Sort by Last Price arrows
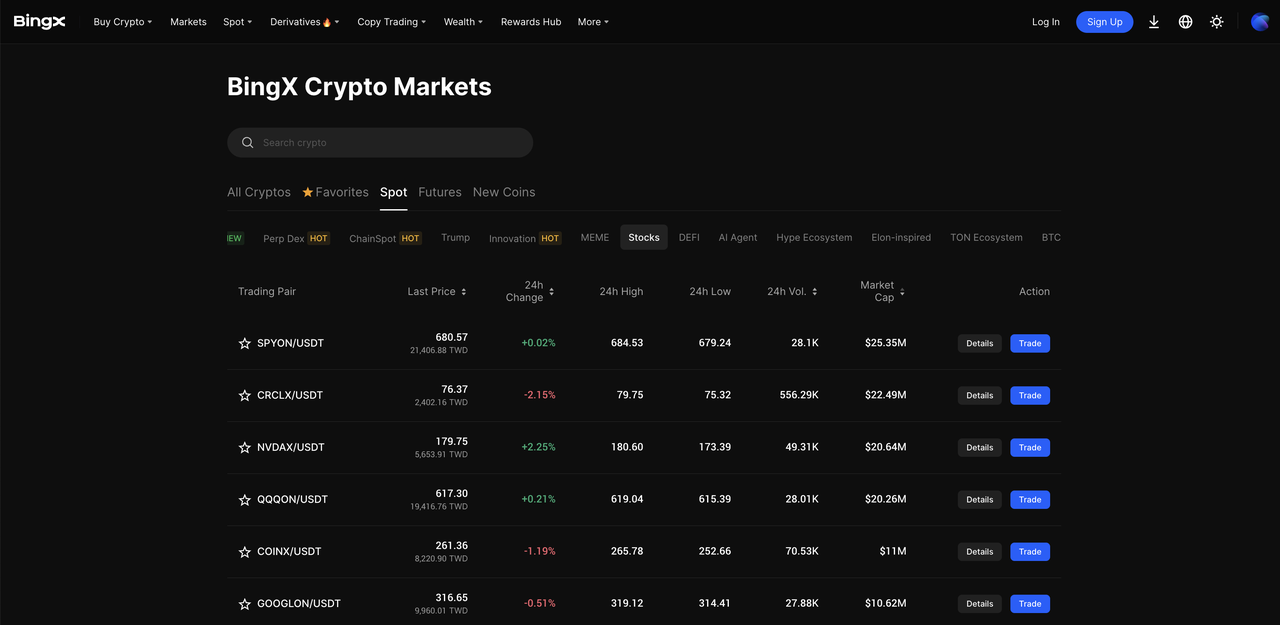The image size is (1280, 625). click(463, 292)
